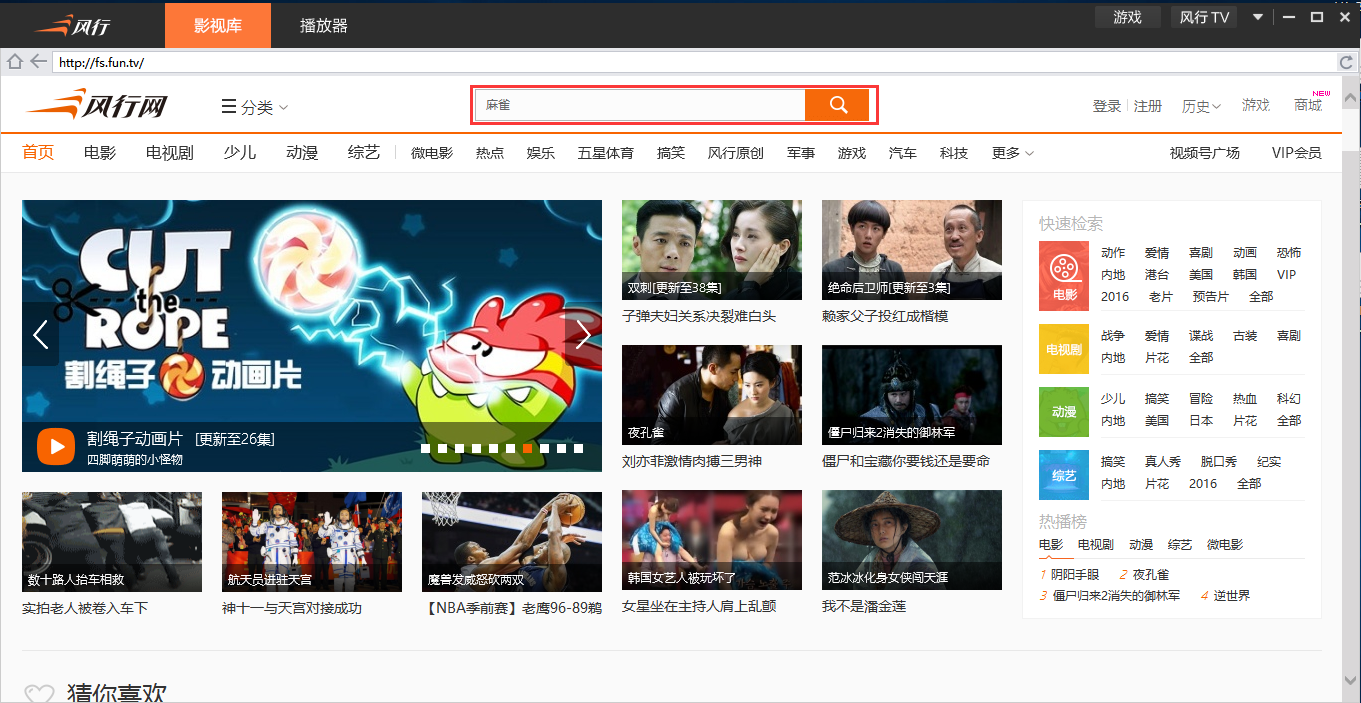Reload the page with the refresh icon
The height and width of the screenshot is (703, 1361).
coord(1347,61)
